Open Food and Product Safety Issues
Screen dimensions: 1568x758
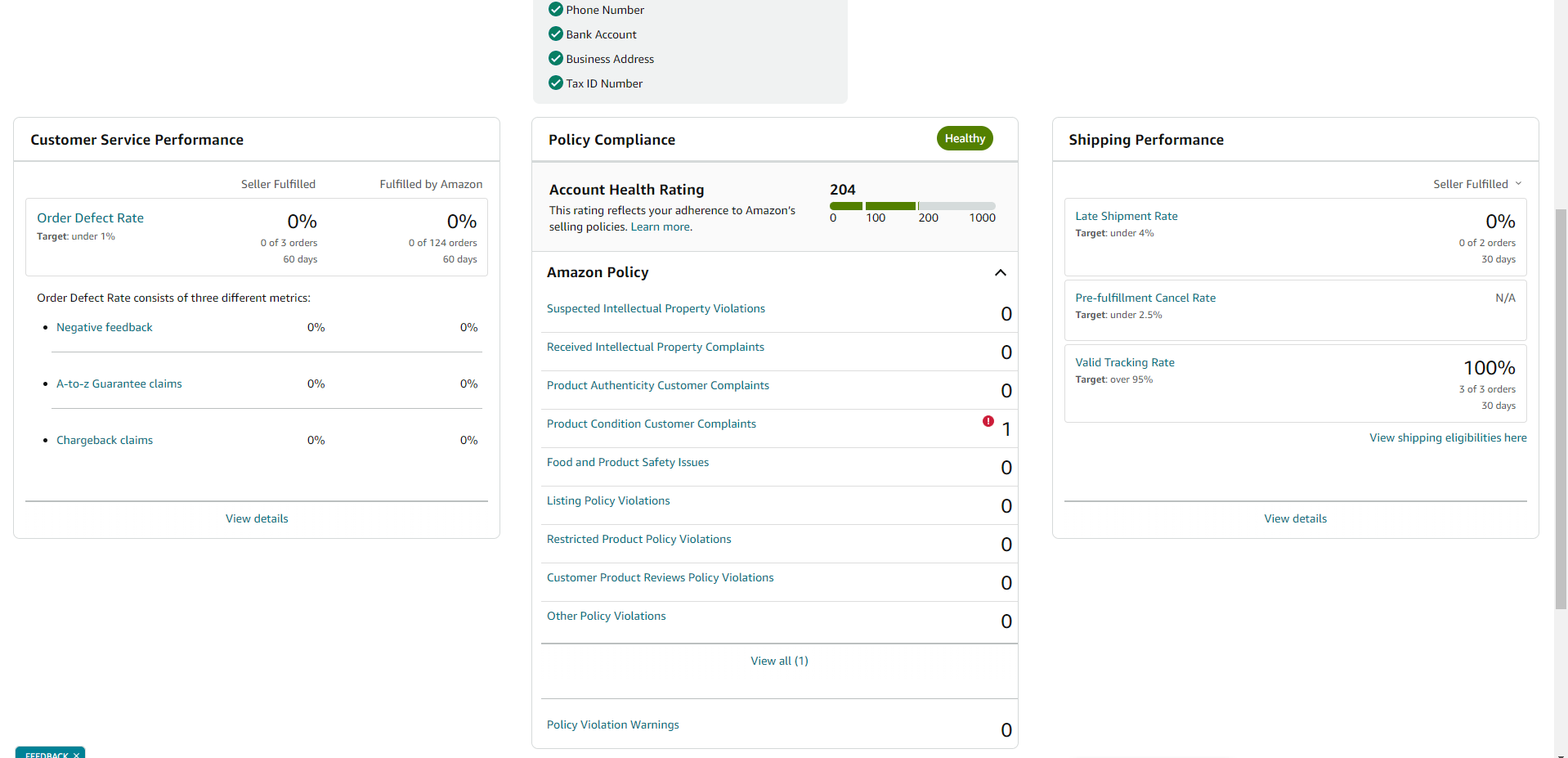[x=628, y=462]
